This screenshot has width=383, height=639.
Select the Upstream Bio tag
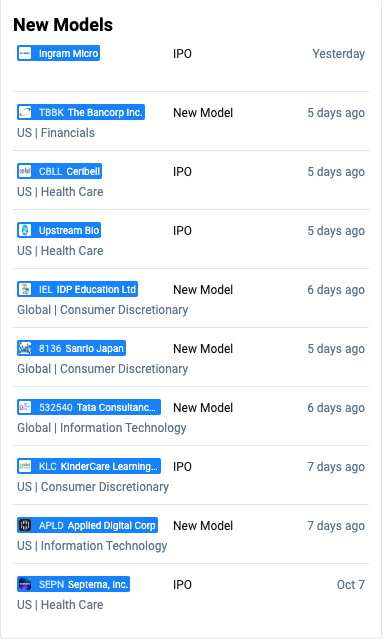[x=59, y=231]
